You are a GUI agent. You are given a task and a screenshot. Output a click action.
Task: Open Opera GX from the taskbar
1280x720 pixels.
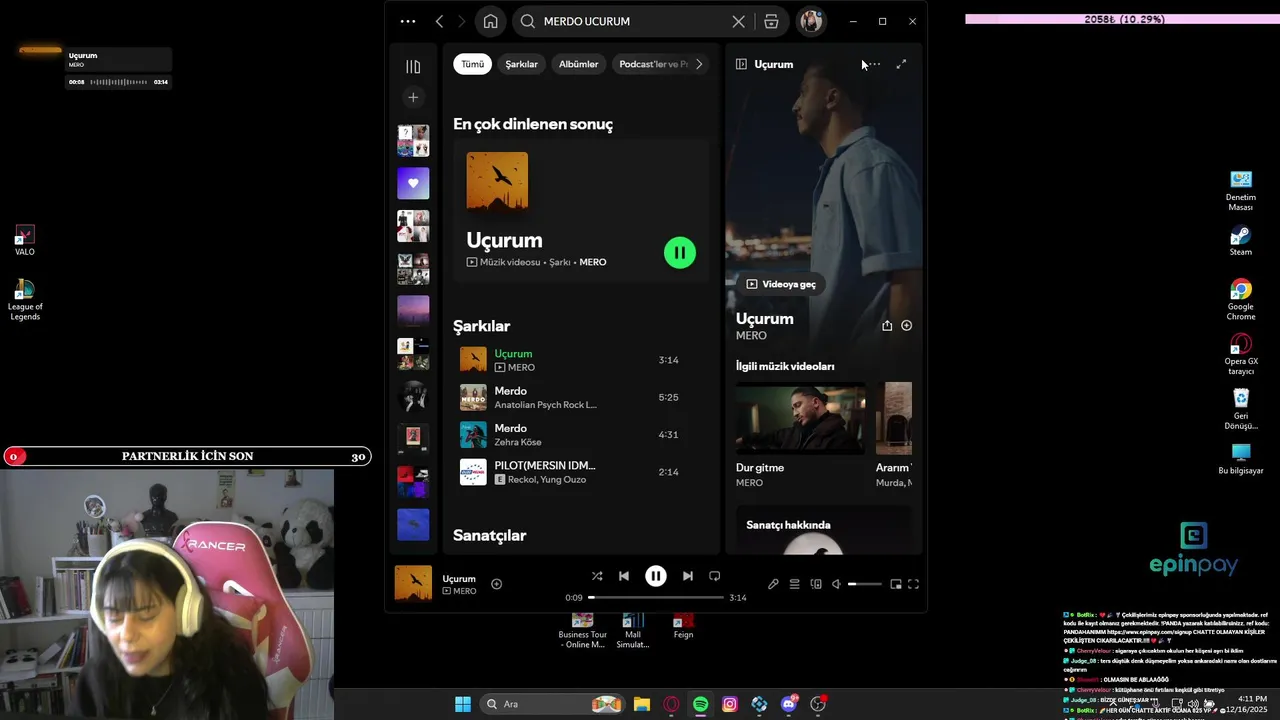[x=671, y=704]
